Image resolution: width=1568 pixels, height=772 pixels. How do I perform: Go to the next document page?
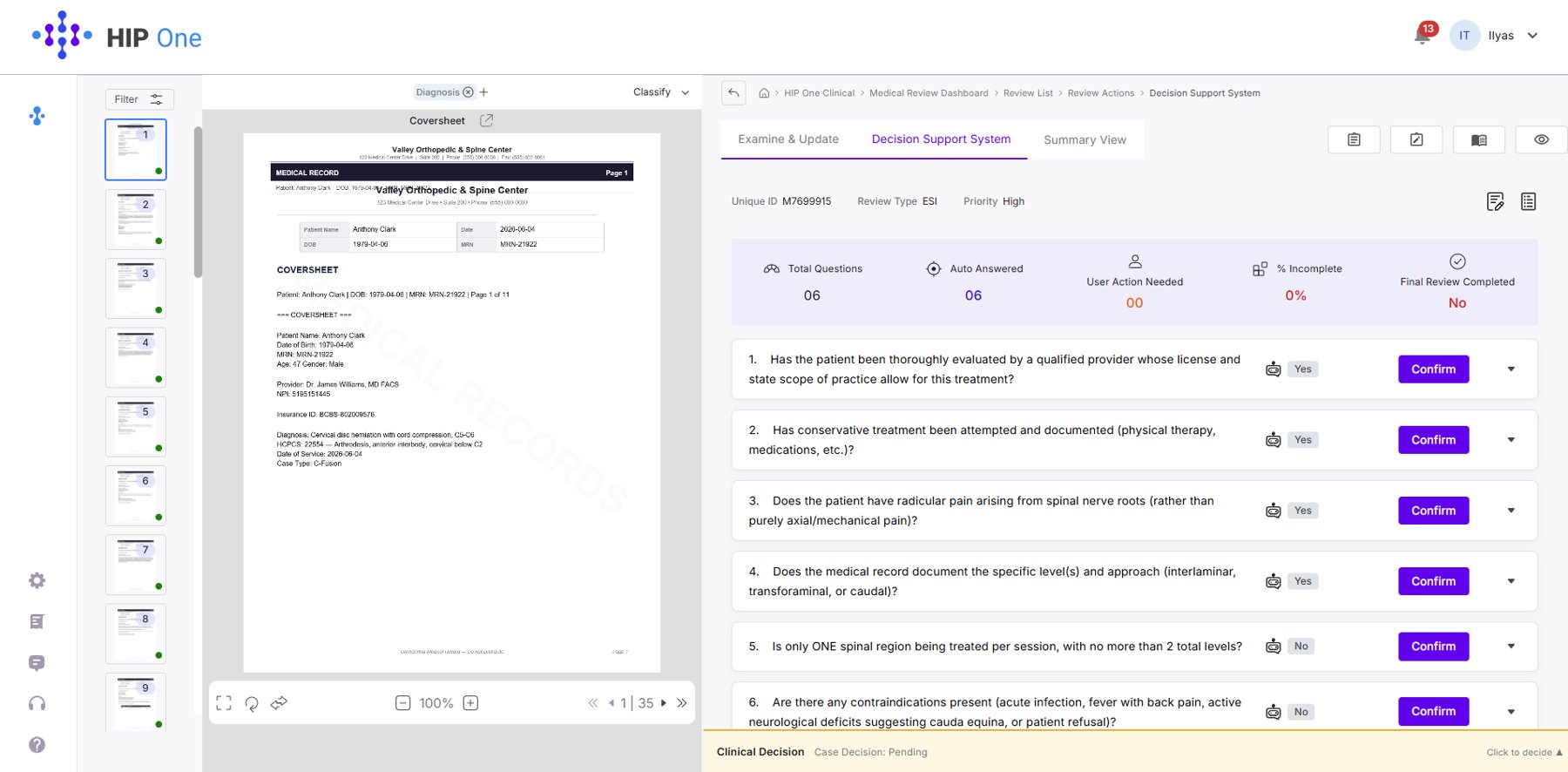[x=664, y=703]
